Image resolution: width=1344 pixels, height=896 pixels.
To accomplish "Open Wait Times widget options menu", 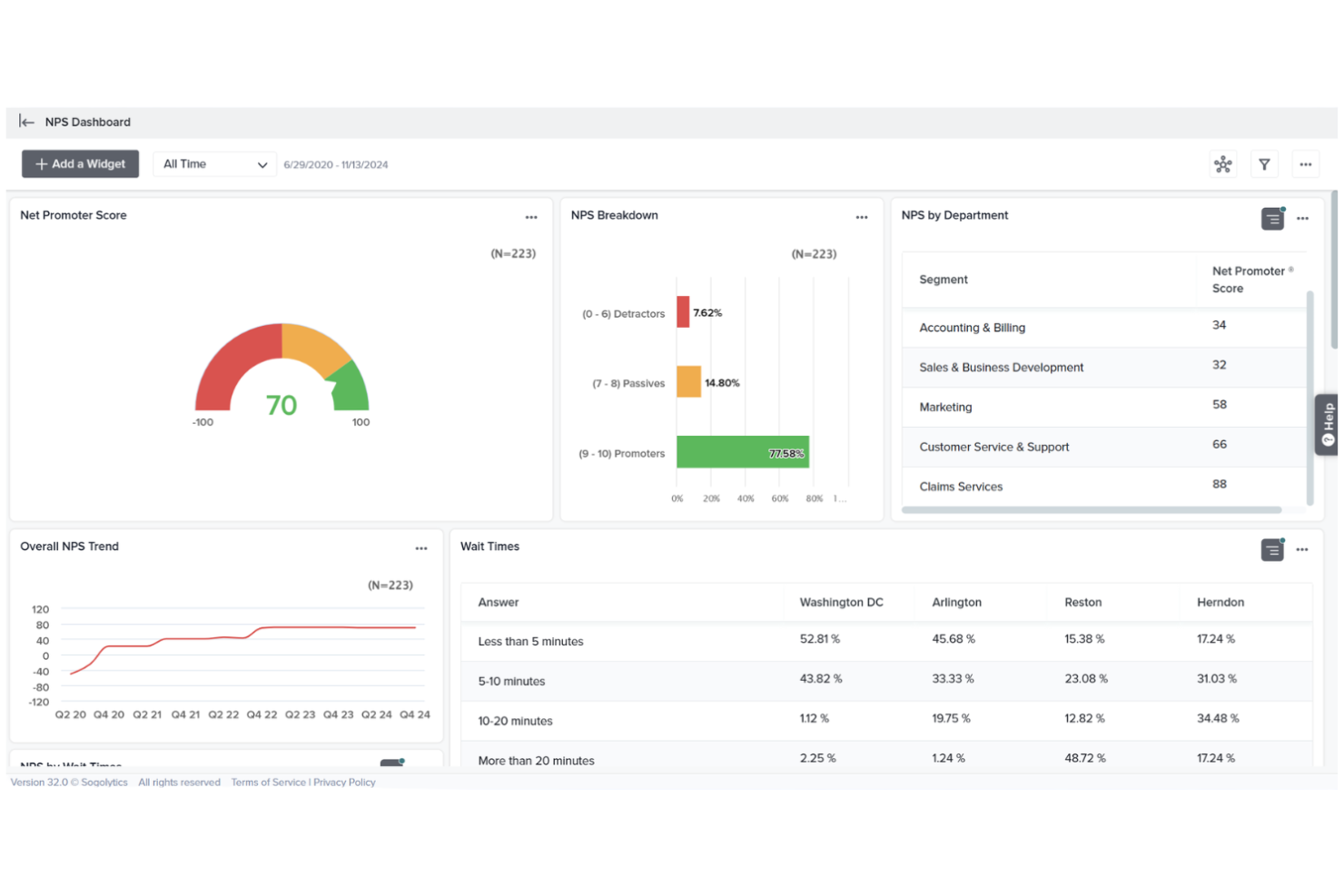I will pyautogui.click(x=1302, y=549).
